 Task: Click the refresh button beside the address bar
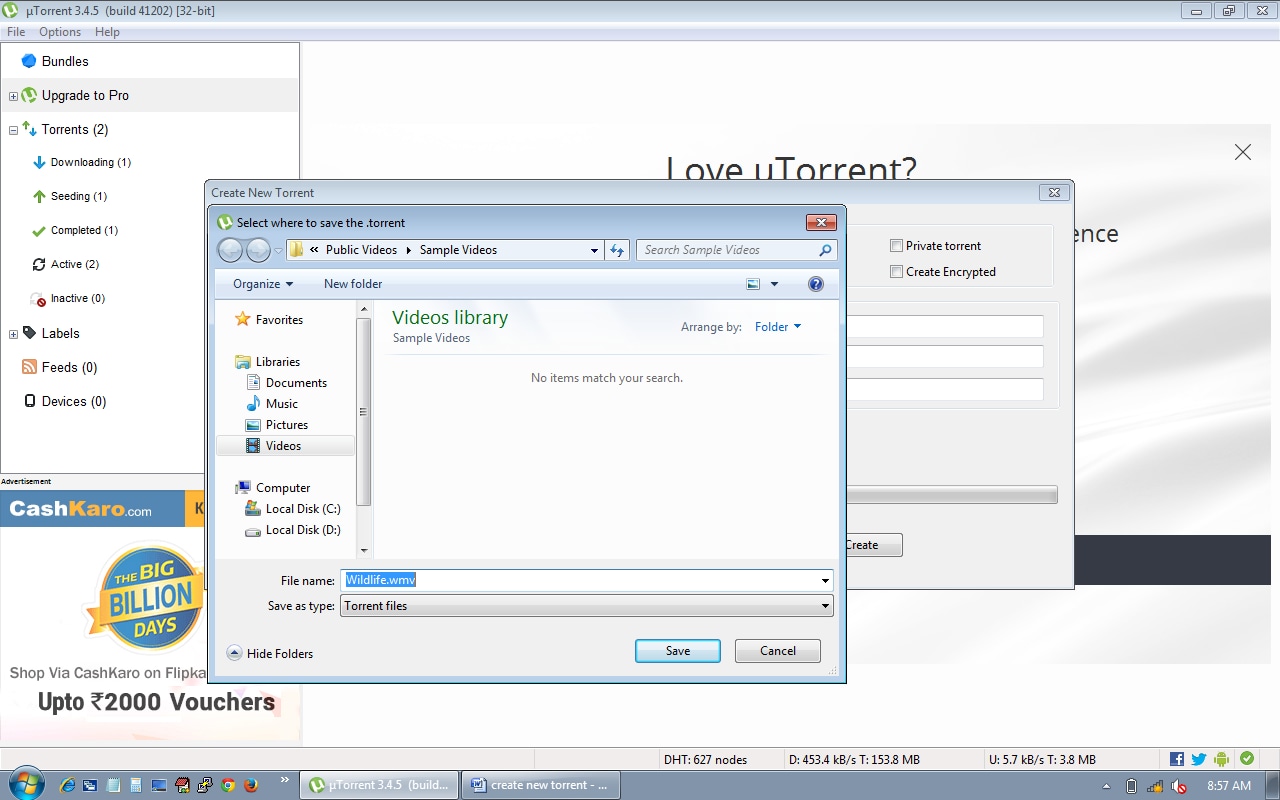pos(617,250)
